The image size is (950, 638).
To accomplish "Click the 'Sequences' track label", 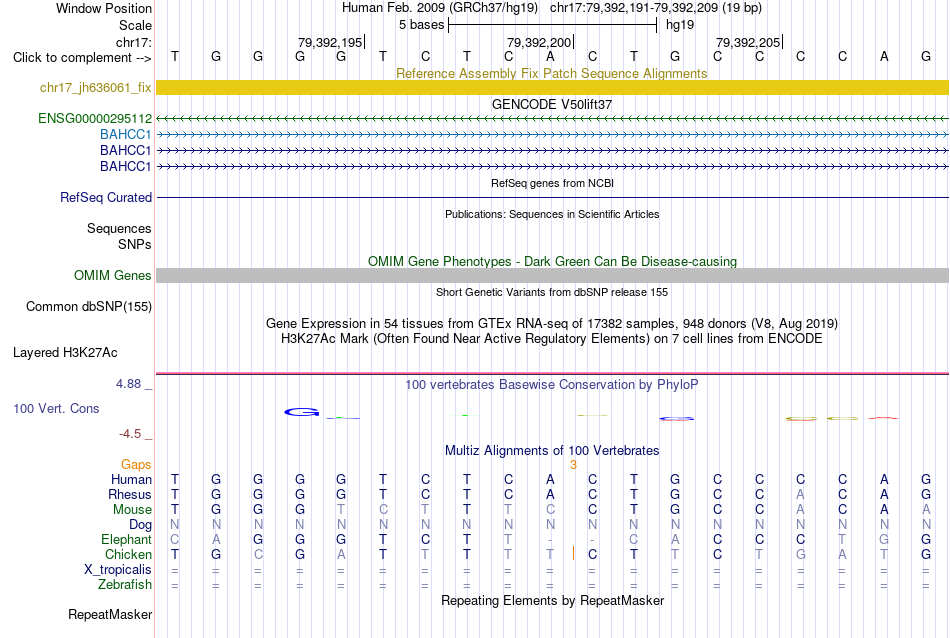I will point(119,228).
